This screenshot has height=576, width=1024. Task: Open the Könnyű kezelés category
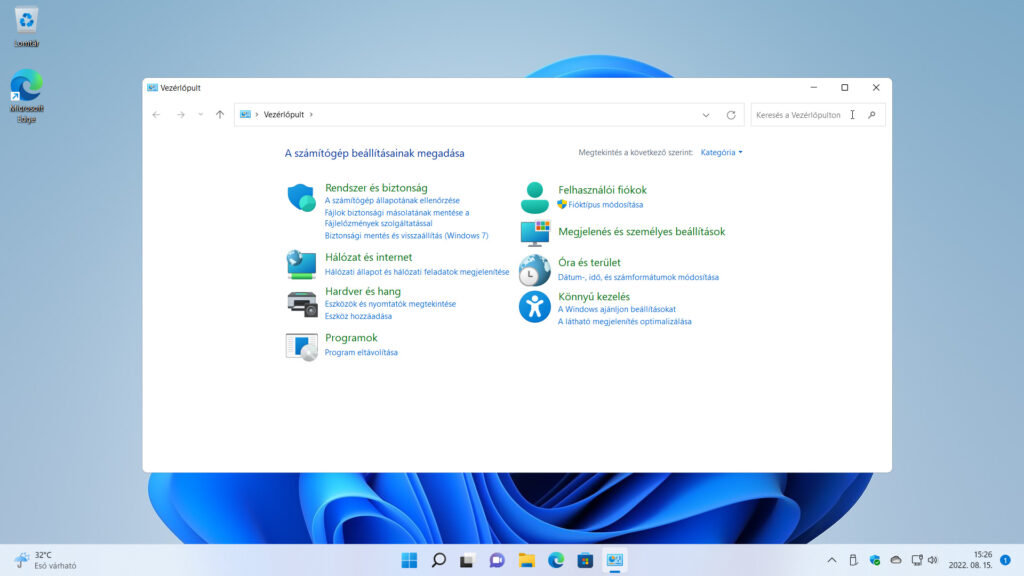pos(594,296)
